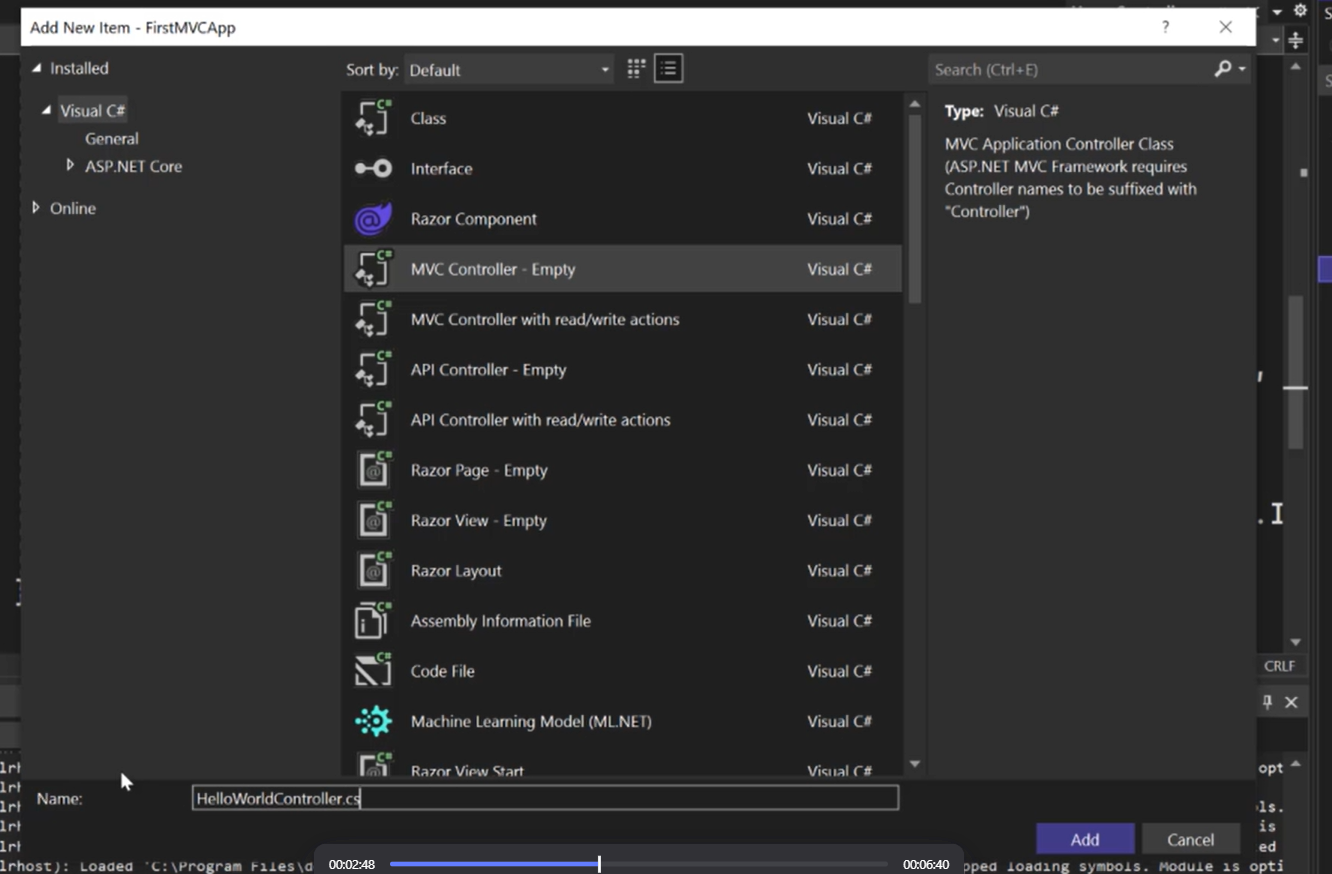The image size is (1332, 874).
Task: Click the Name input field
Action: [x=545, y=798]
